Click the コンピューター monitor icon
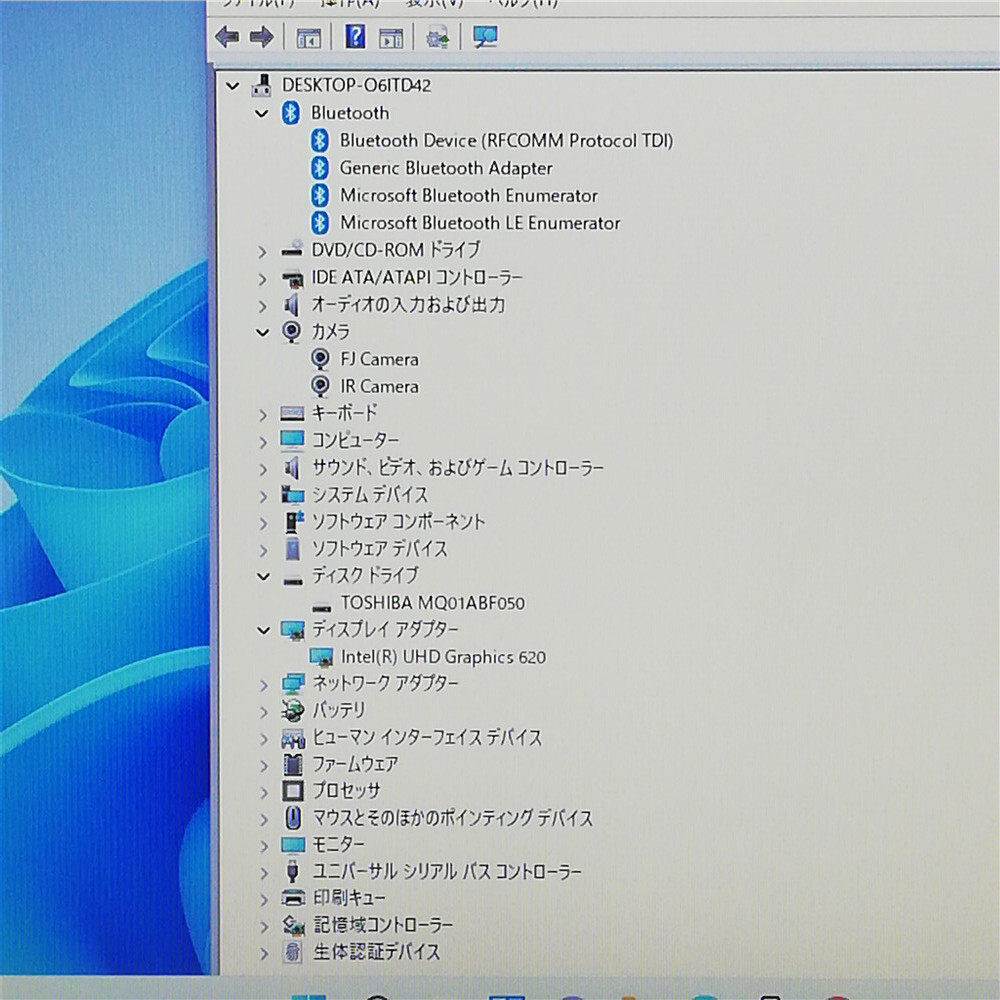 [x=292, y=441]
